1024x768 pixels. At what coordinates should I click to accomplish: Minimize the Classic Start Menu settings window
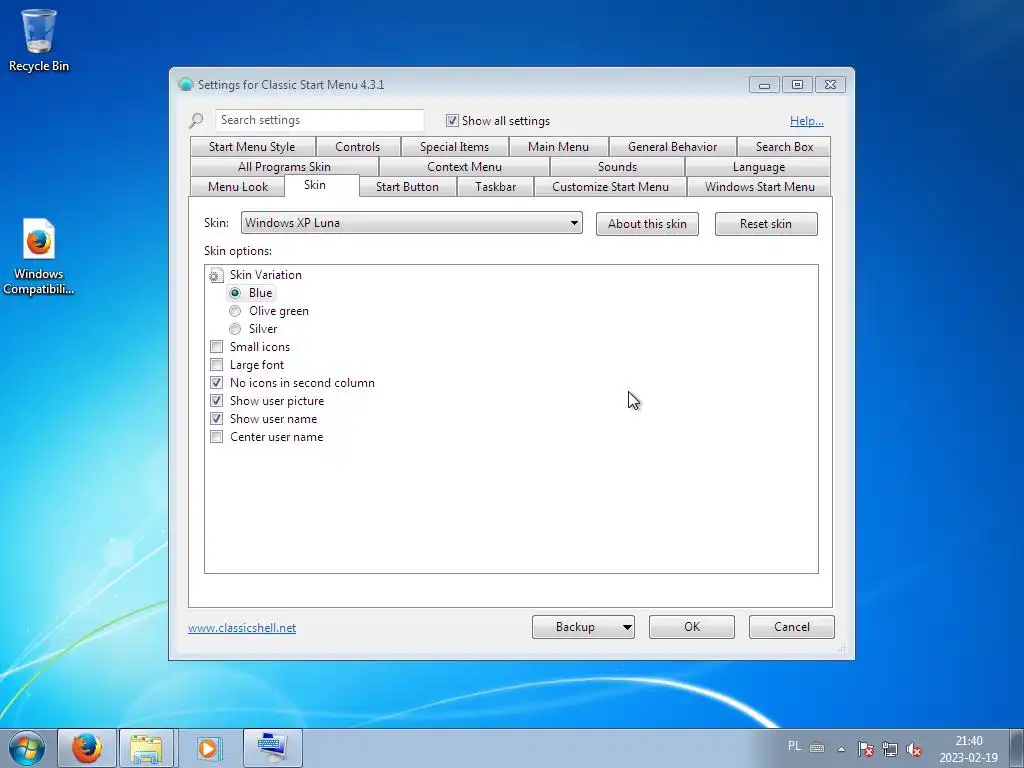[764, 85]
